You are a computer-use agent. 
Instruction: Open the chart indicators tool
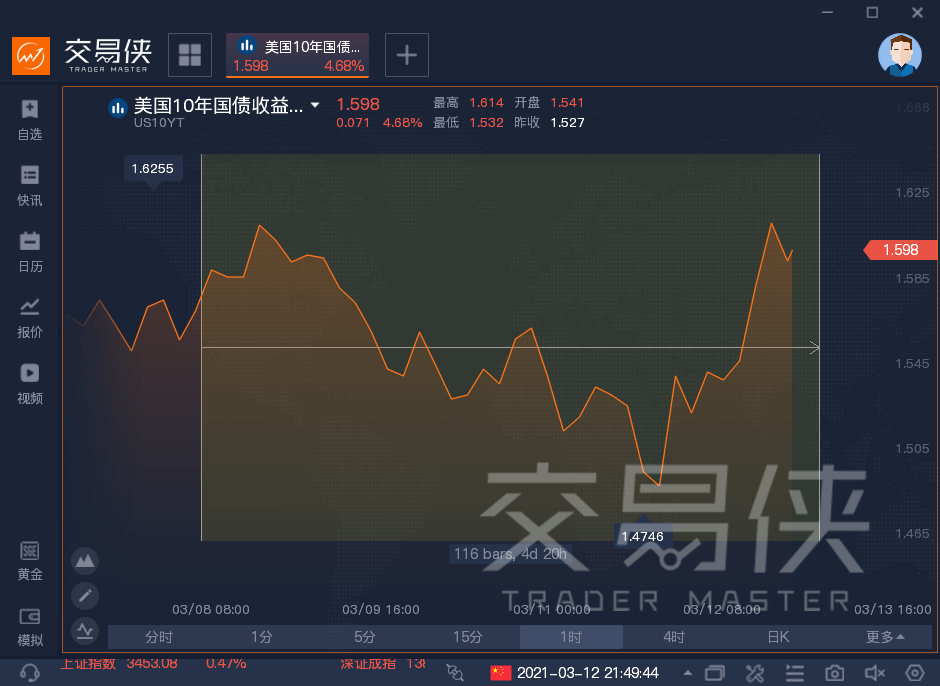(x=85, y=631)
